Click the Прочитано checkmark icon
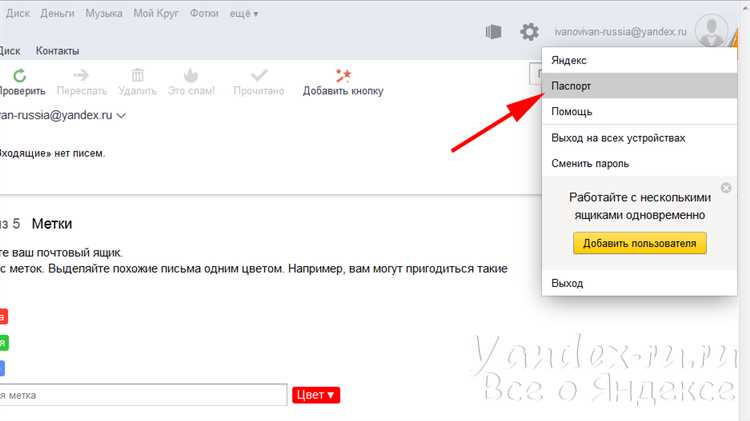Viewport: 750px width, 421px height. [x=259, y=75]
